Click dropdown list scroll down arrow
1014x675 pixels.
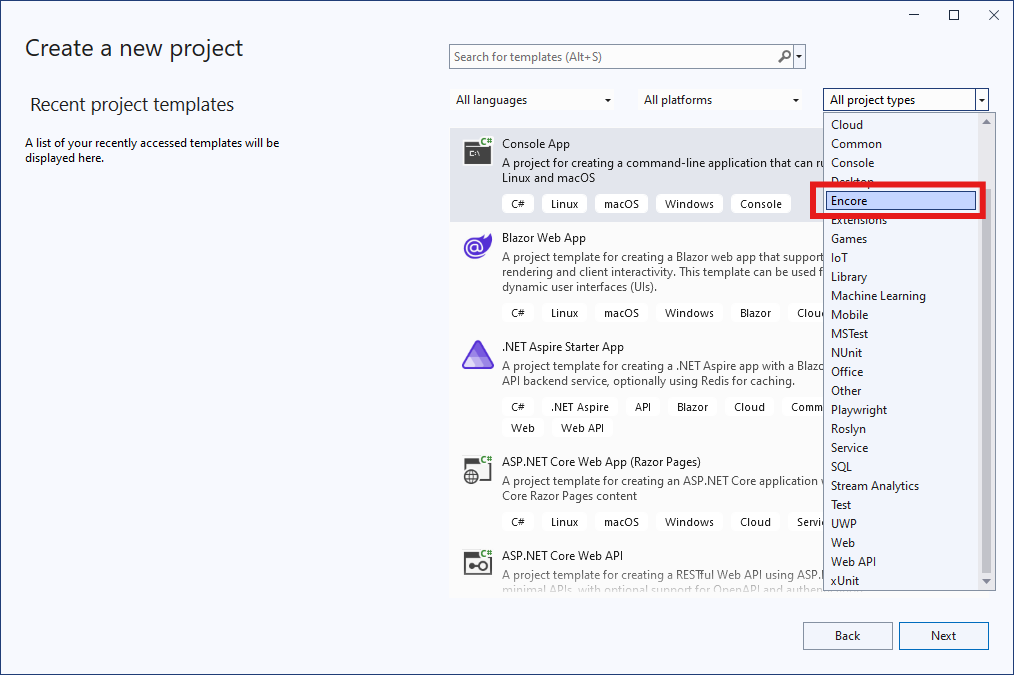986,581
